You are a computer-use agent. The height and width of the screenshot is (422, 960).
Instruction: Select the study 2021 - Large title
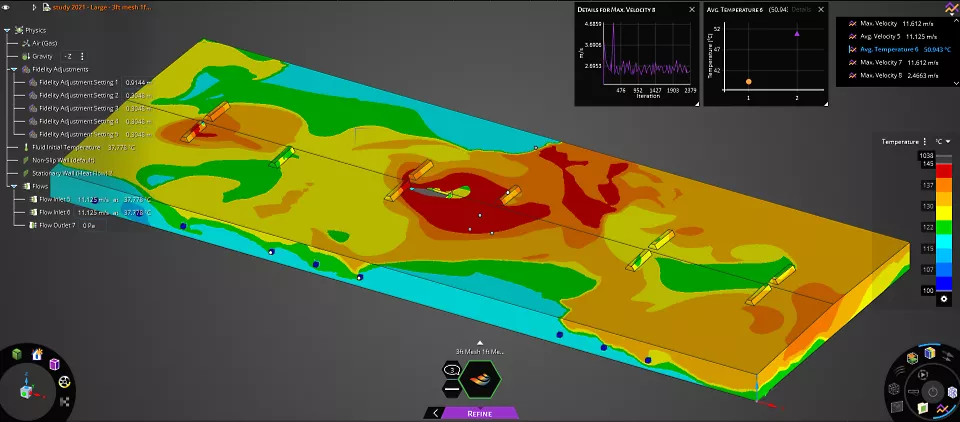[102, 7]
